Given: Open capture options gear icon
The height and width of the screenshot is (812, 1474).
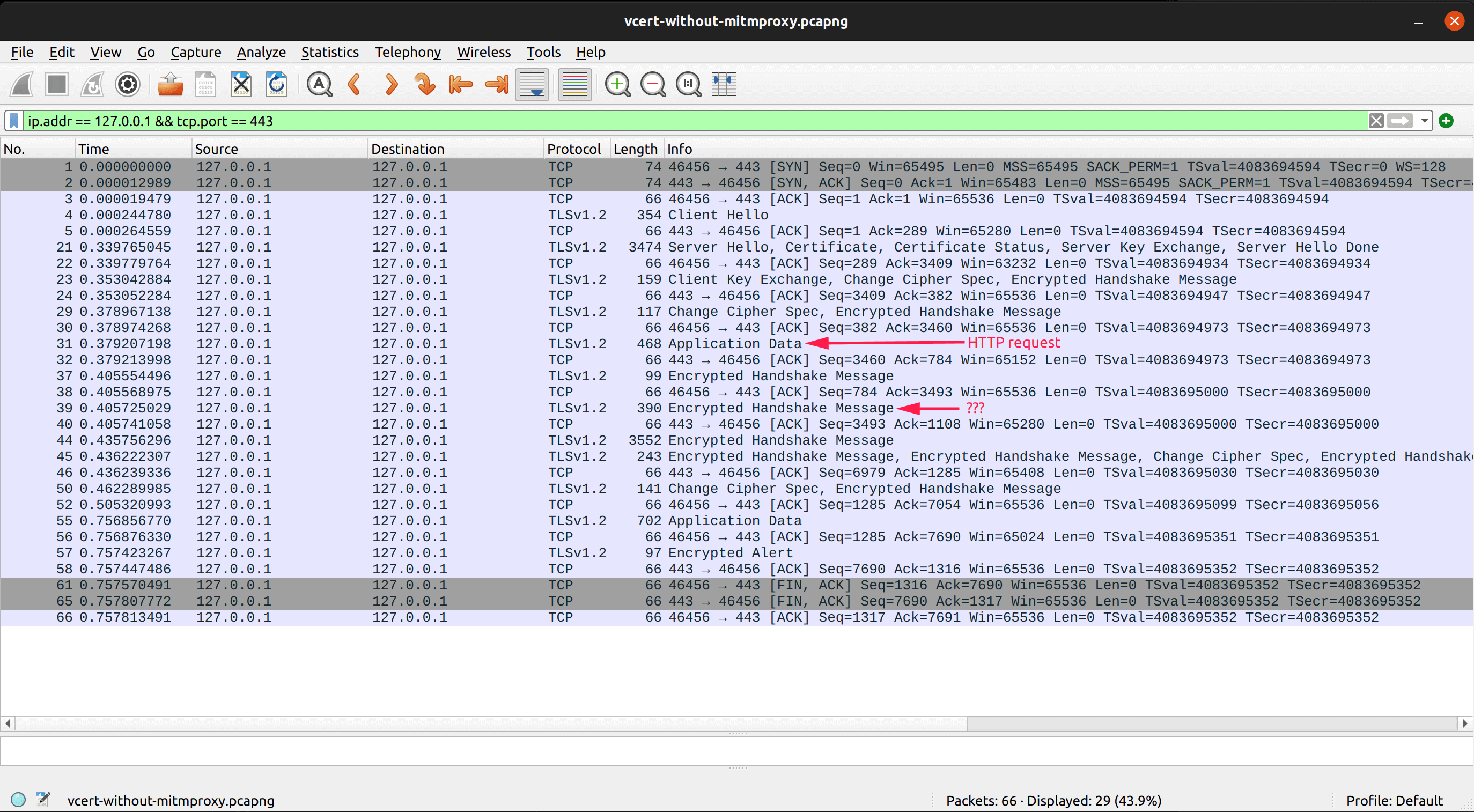Looking at the screenshot, I should tap(128, 85).
